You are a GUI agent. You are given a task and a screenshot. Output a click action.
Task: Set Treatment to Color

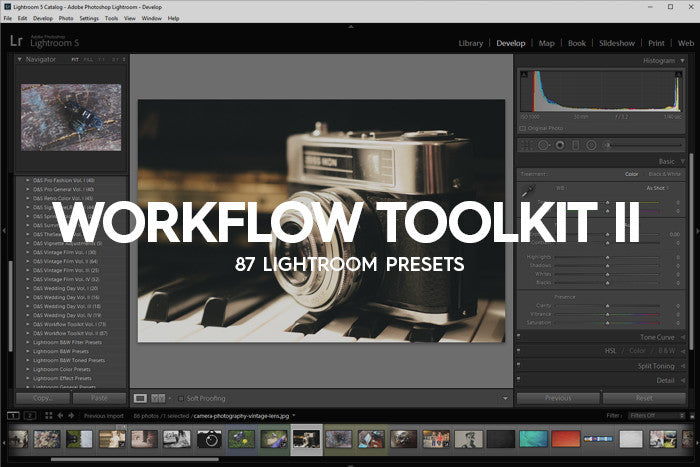tap(631, 174)
